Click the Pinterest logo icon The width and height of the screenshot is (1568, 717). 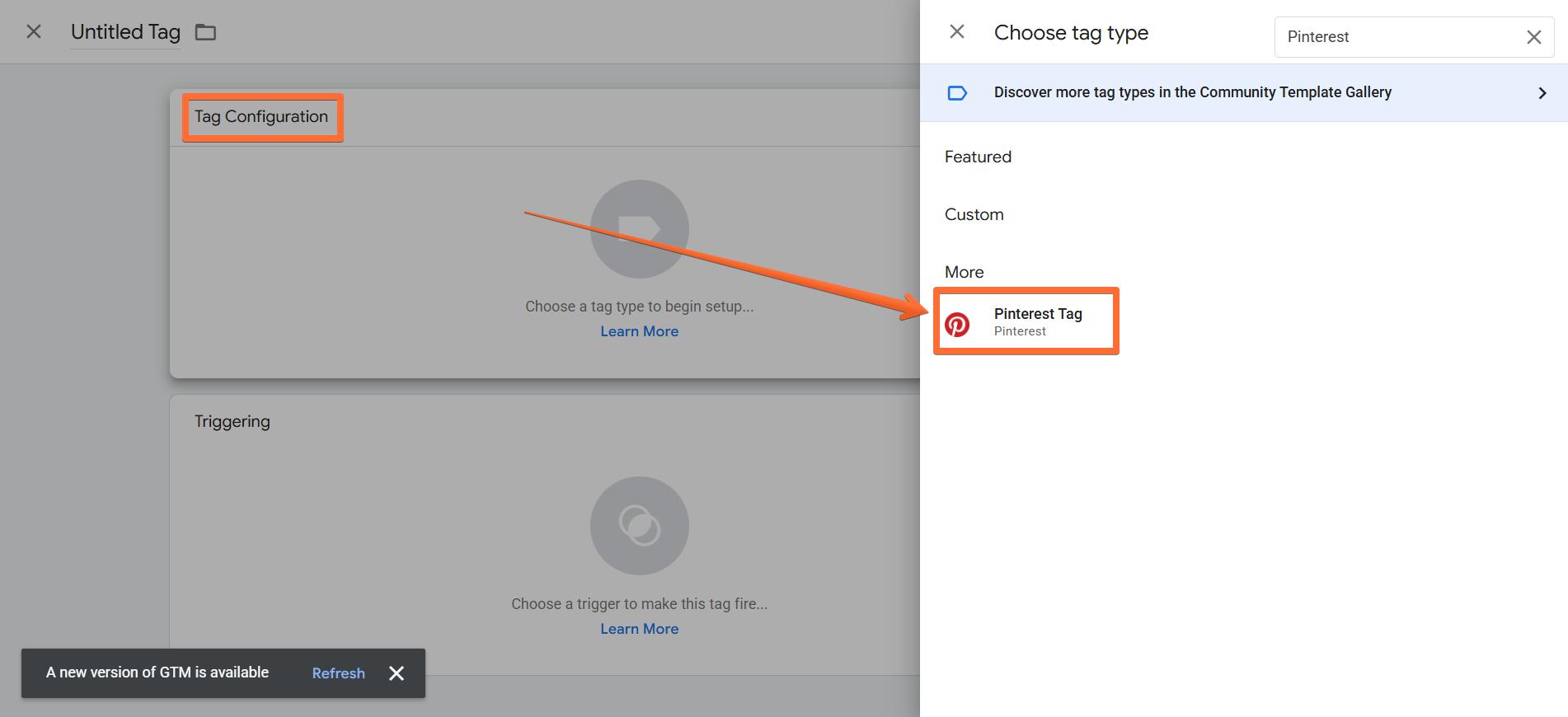click(957, 325)
